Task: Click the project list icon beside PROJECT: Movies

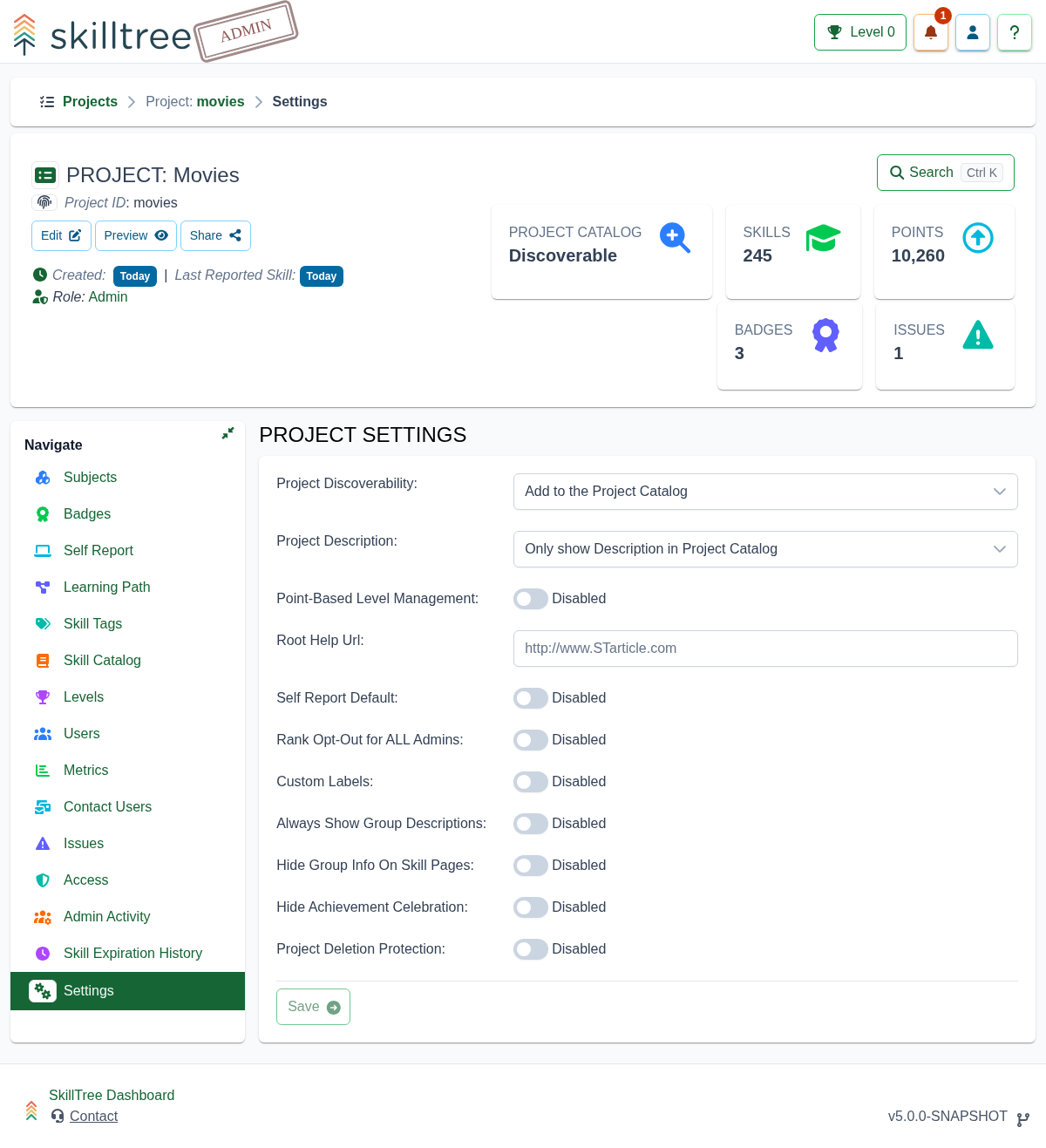Action: (45, 175)
